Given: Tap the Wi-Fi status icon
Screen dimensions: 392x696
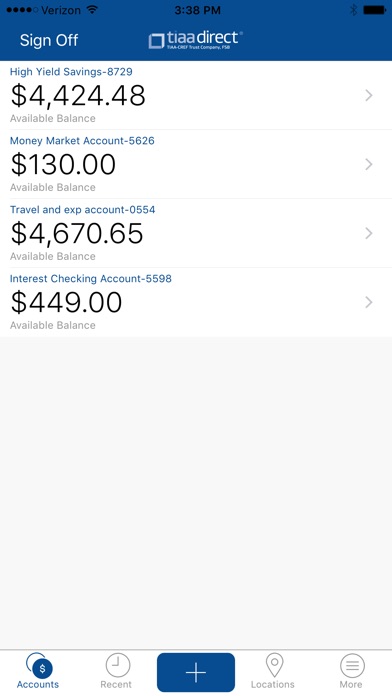Looking at the screenshot, I should (x=92, y=10).
